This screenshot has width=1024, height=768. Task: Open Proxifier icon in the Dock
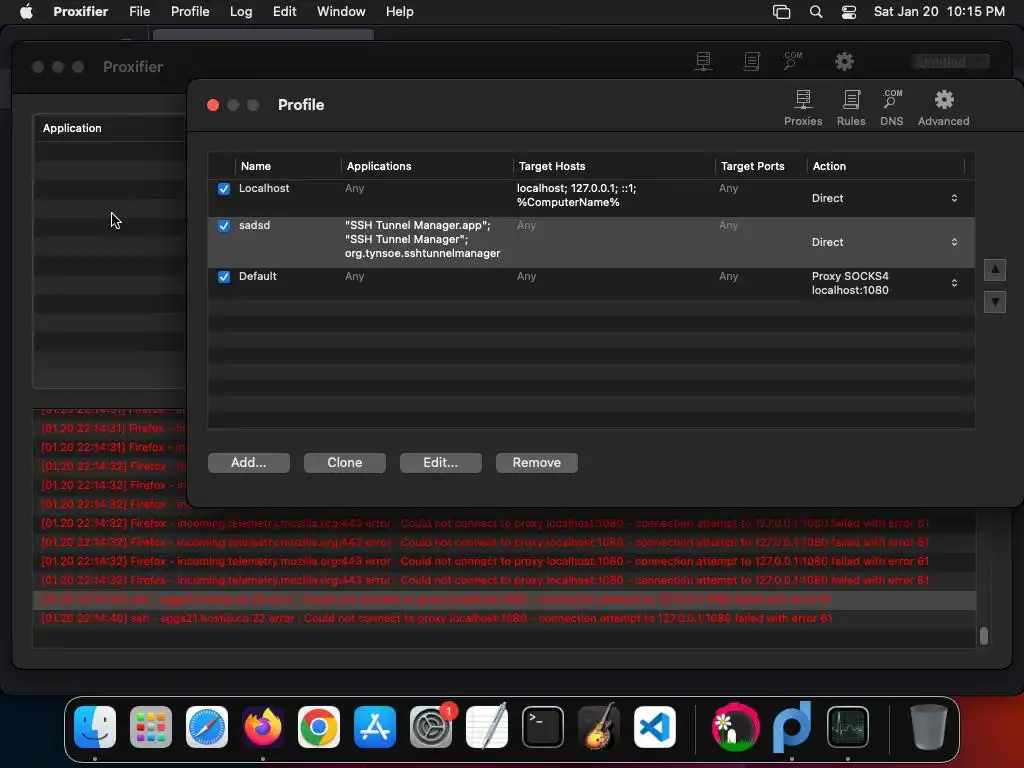coord(792,727)
